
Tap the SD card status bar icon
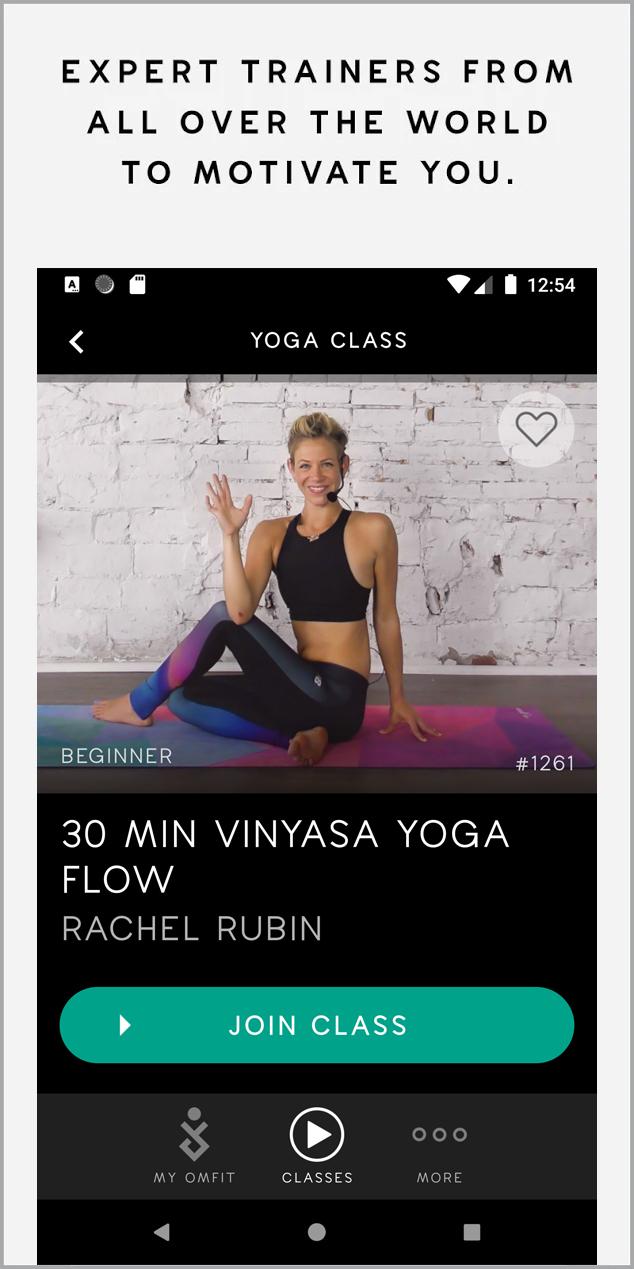point(138,285)
